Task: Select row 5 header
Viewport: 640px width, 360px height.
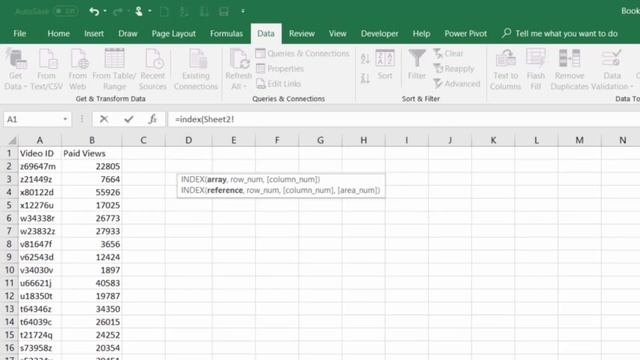Action: (x=9, y=205)
